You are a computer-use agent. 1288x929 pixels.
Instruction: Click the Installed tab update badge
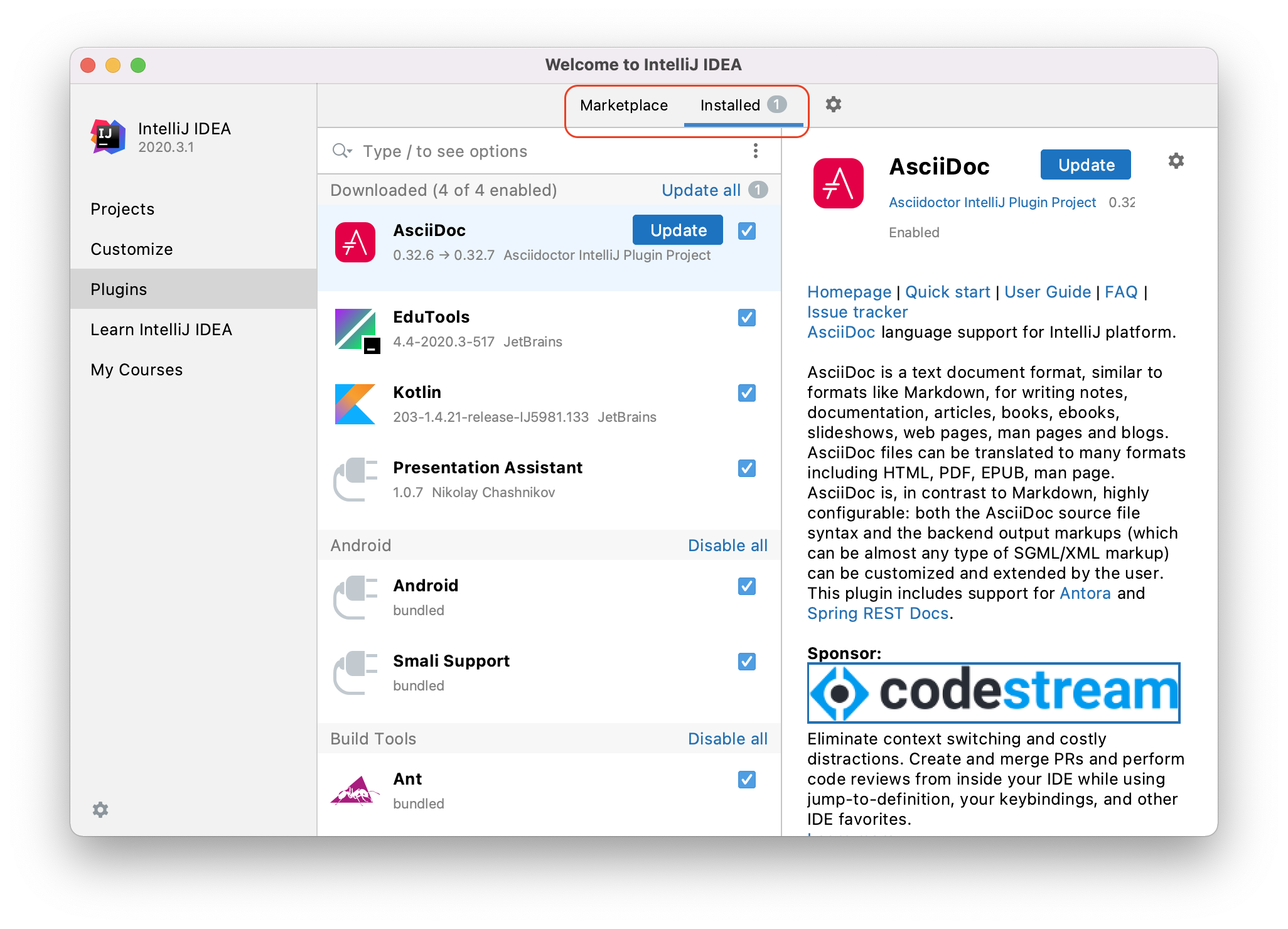[x=776, y=104]
